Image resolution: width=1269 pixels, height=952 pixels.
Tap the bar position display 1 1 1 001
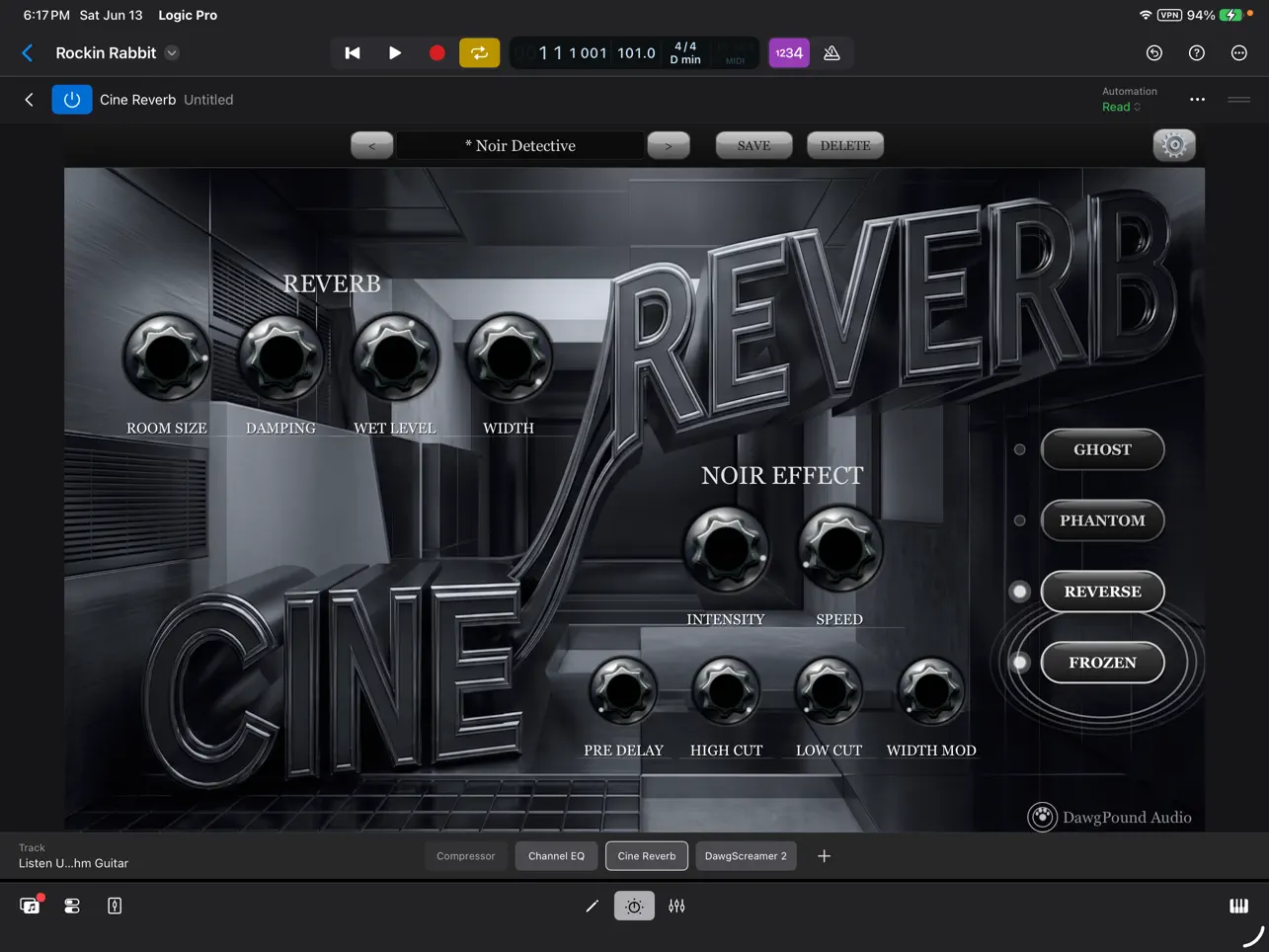tap(573, 53)
